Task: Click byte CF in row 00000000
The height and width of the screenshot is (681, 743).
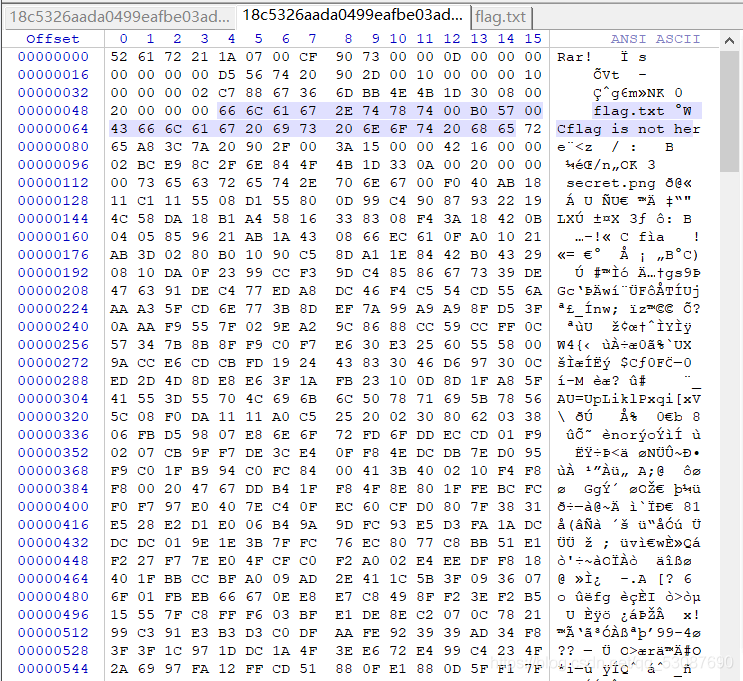Action: coord(308,57)
